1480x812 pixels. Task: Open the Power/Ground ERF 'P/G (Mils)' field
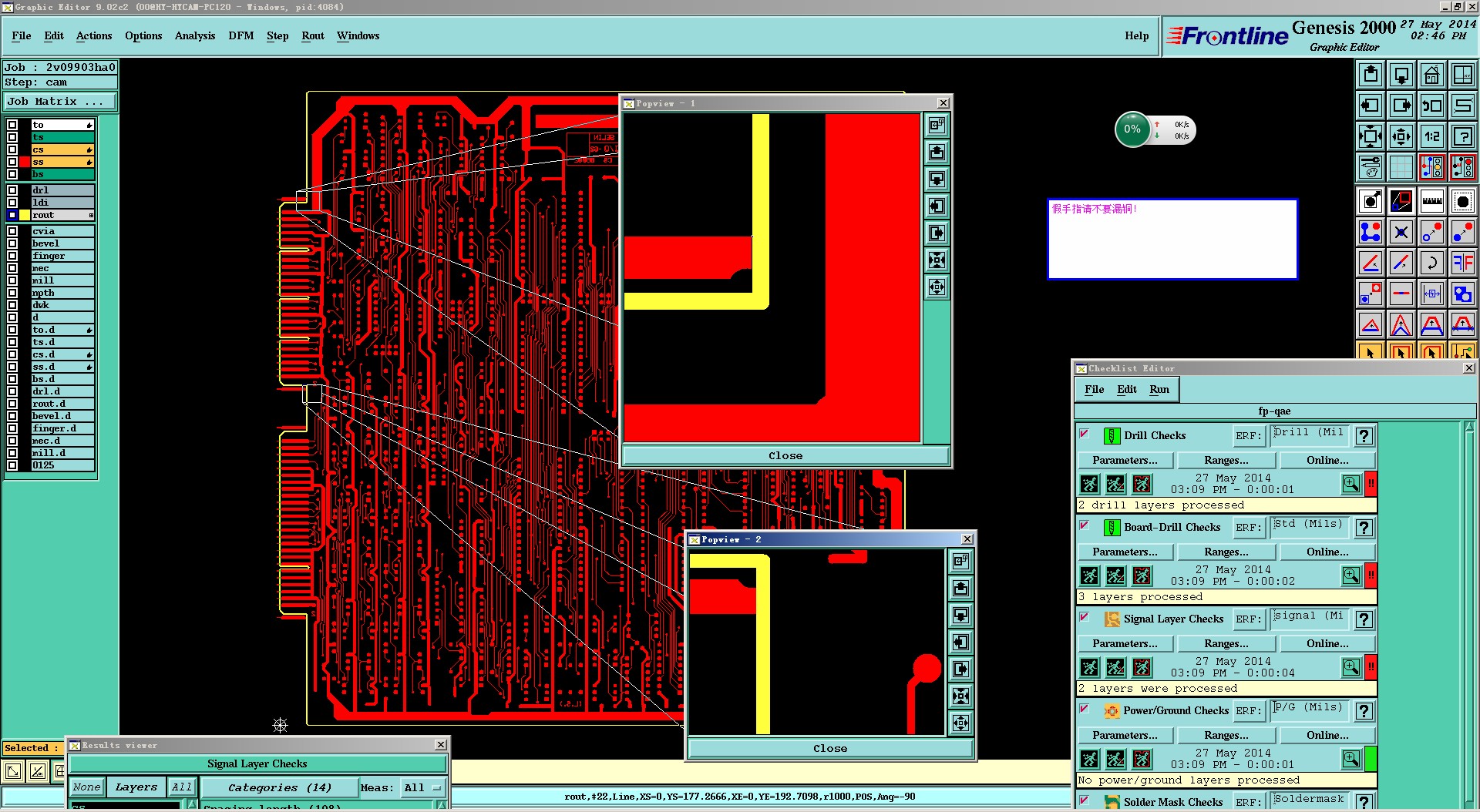coord(1309,711)
